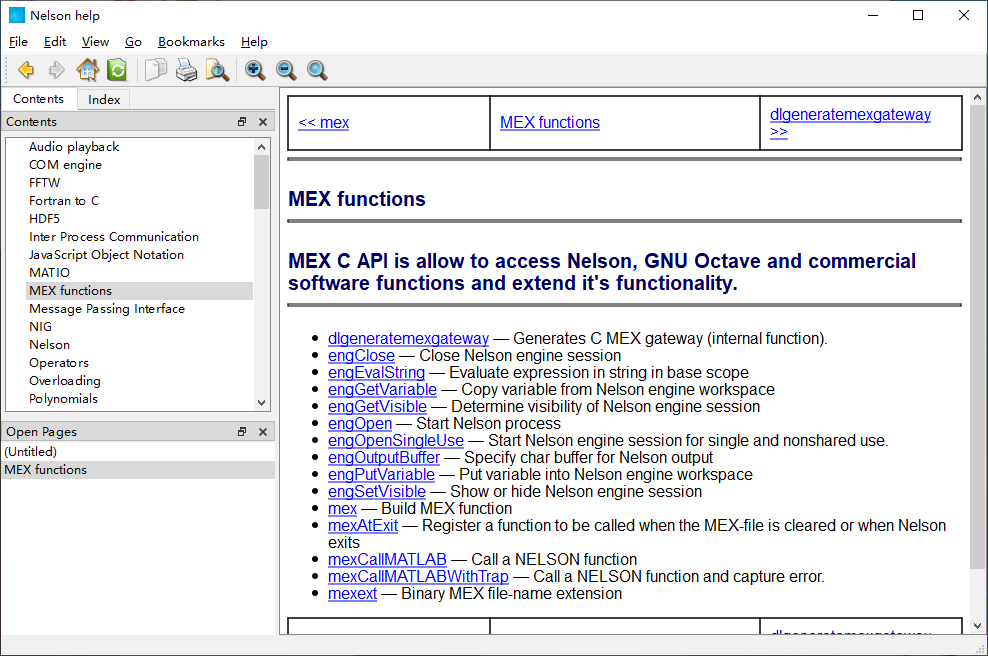This screenshot has width=988, height=656.
Task: Go forward with the grey right arrow
Action: click(x=57, y=70)
